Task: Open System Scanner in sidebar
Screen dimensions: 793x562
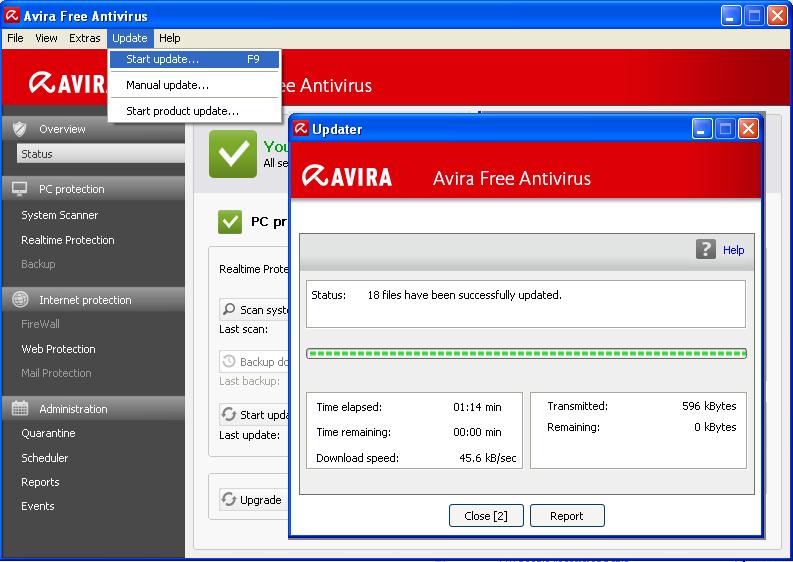Action: 60,215
